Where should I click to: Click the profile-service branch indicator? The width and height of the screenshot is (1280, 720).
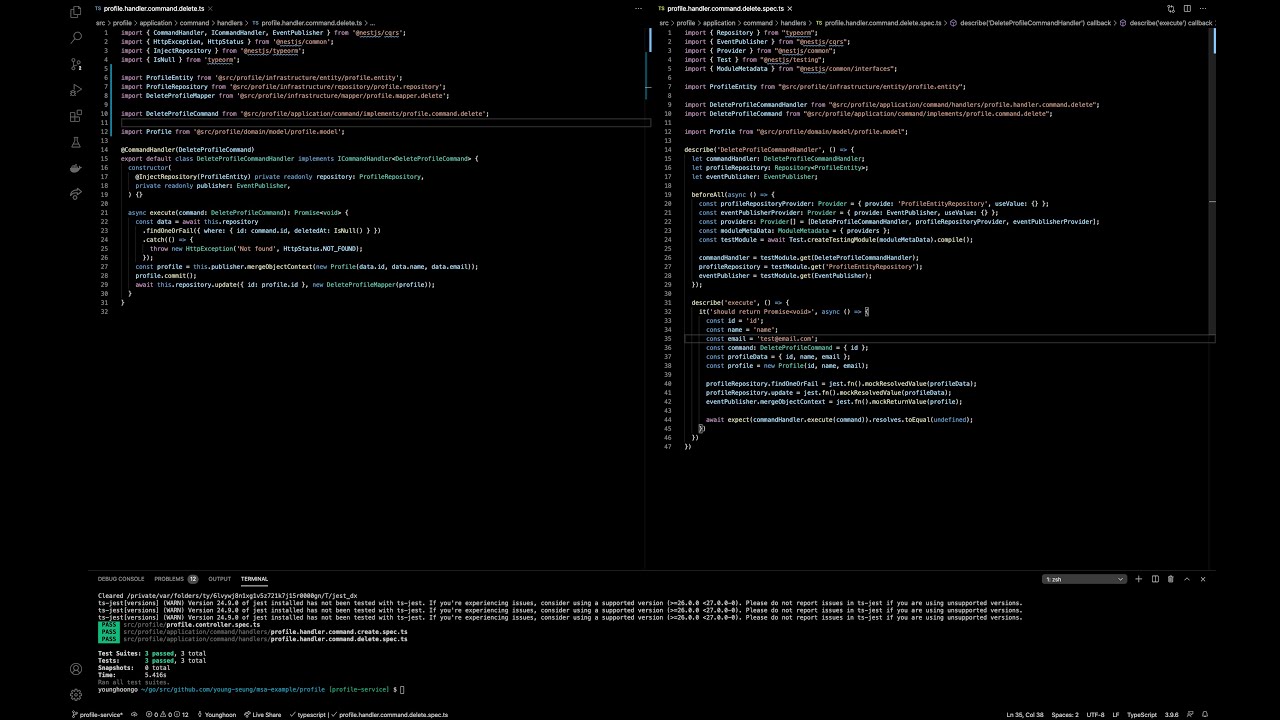(x=97, y=715)
